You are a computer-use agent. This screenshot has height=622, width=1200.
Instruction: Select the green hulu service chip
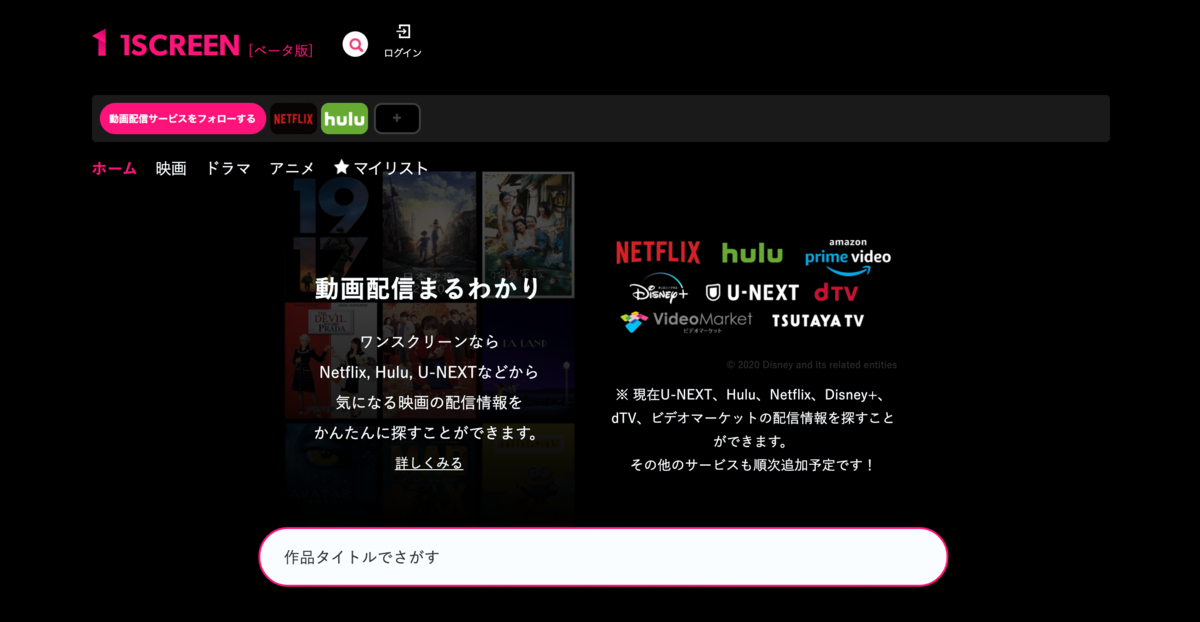click(x=344, y=119)
